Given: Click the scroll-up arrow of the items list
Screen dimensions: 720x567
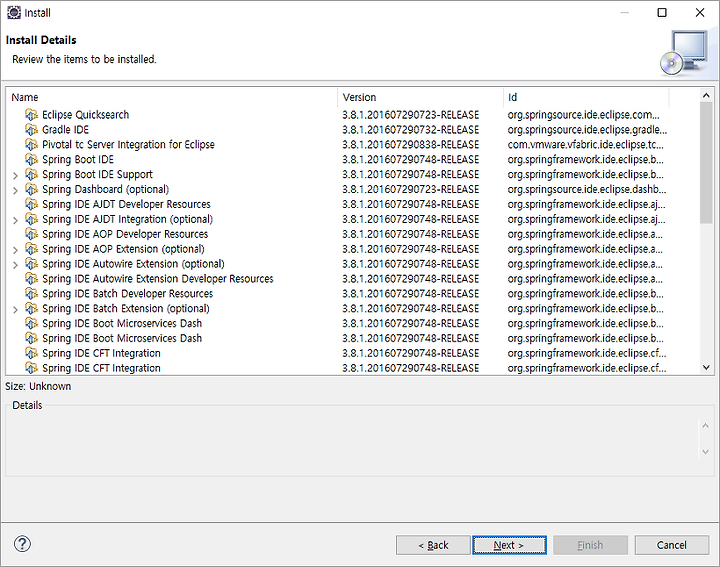Looking at the screenshot, I should point(706,95).
